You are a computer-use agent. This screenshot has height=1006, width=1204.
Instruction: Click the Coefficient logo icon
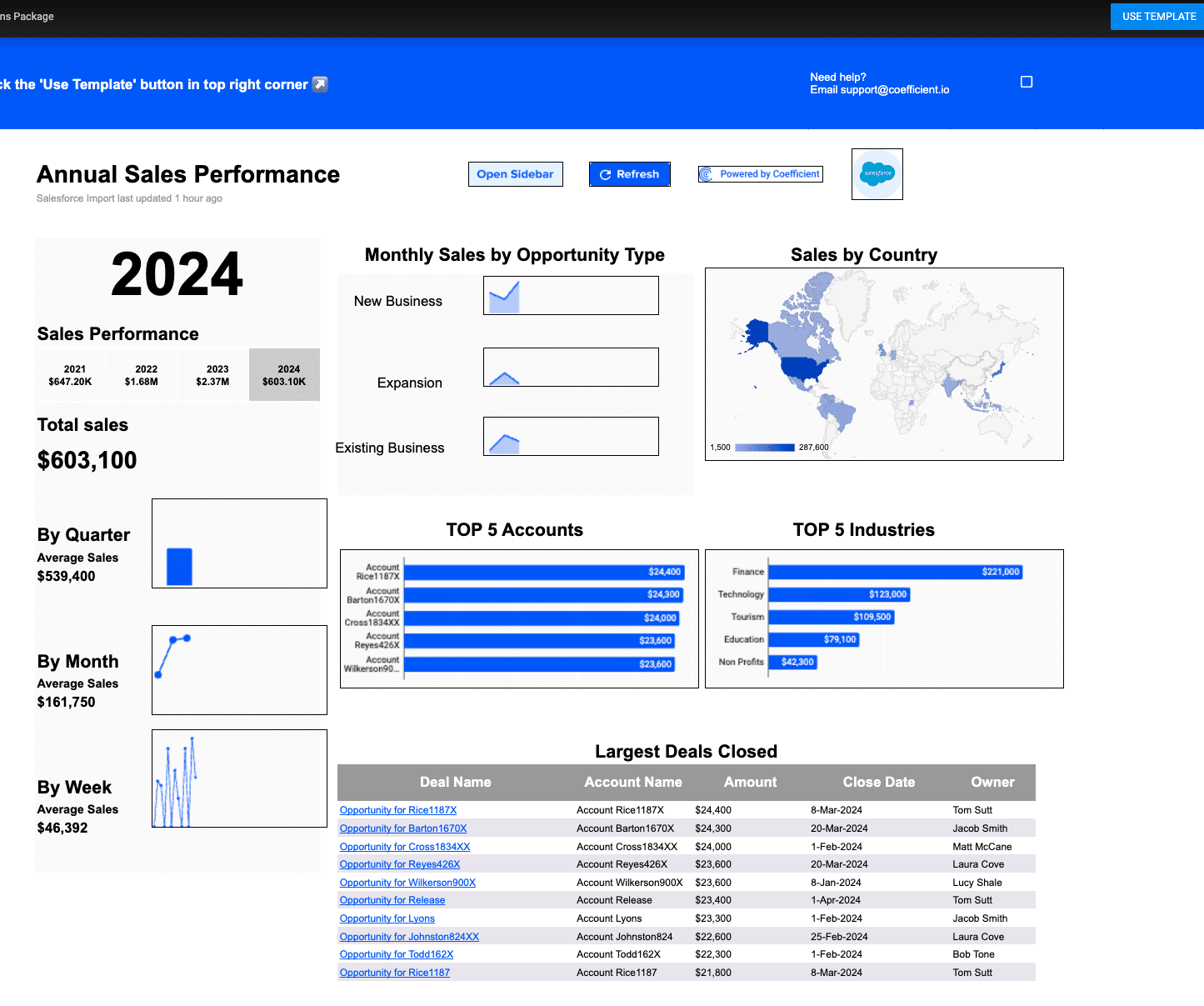click(707, 174)
